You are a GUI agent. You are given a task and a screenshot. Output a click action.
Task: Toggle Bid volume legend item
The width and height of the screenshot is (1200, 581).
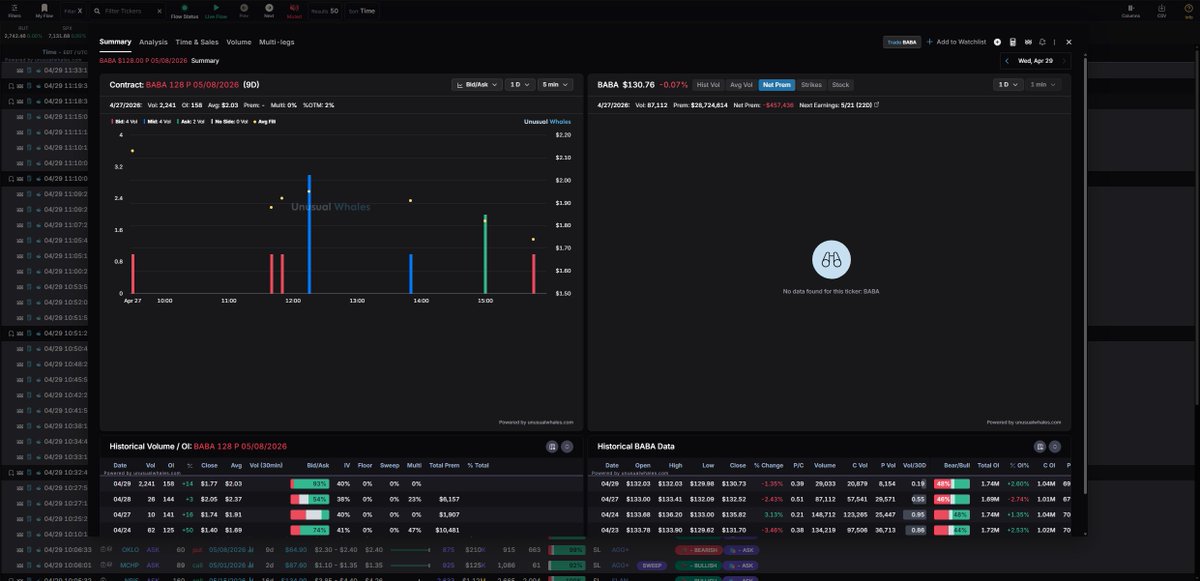coord(123,121)
